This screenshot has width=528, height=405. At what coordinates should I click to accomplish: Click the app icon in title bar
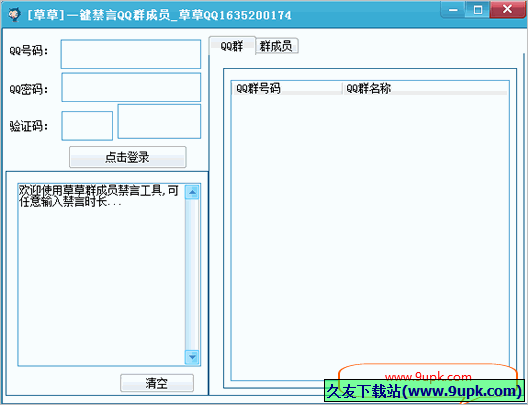(14, 15)
